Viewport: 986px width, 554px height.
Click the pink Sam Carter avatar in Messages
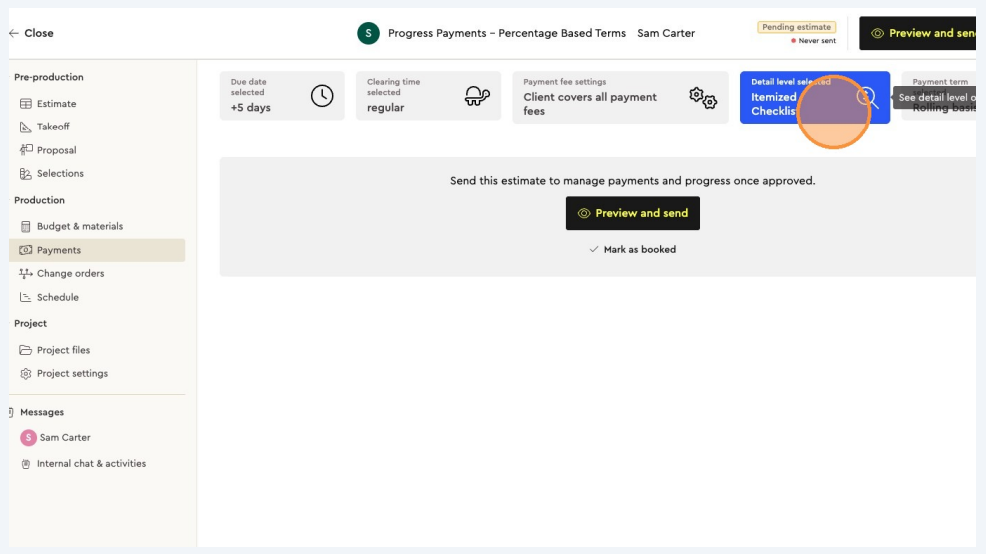28,438
